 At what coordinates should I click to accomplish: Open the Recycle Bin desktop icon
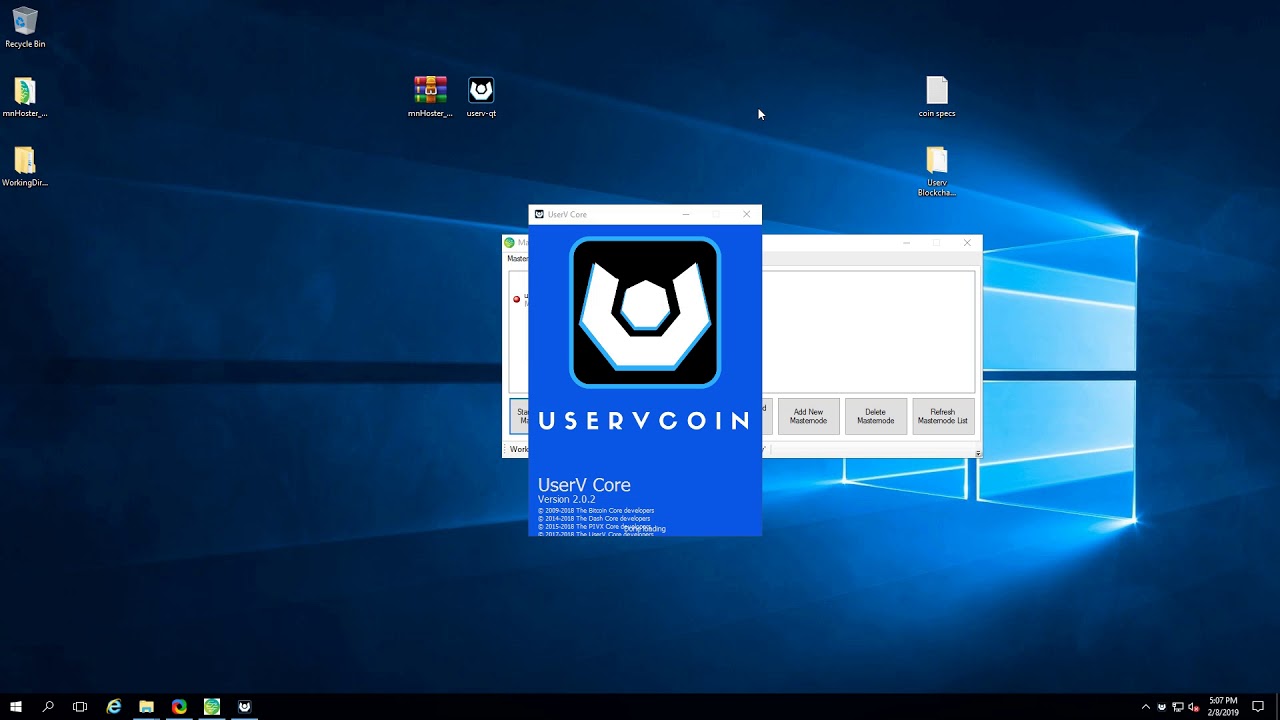(25, 28)
